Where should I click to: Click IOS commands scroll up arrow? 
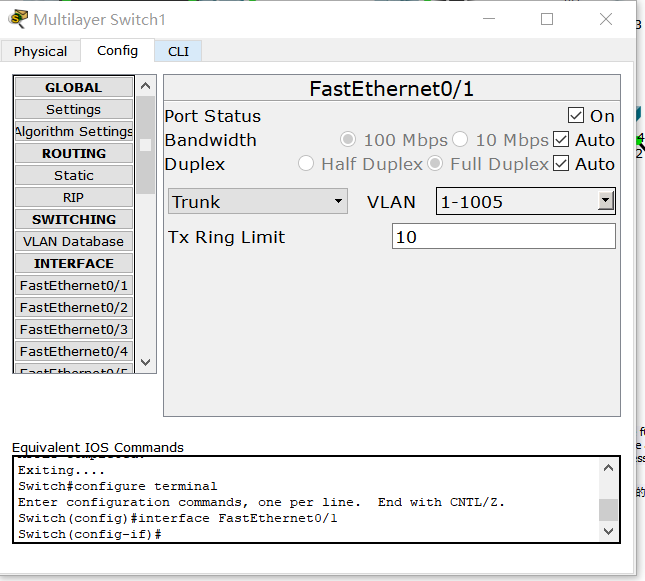608,468
